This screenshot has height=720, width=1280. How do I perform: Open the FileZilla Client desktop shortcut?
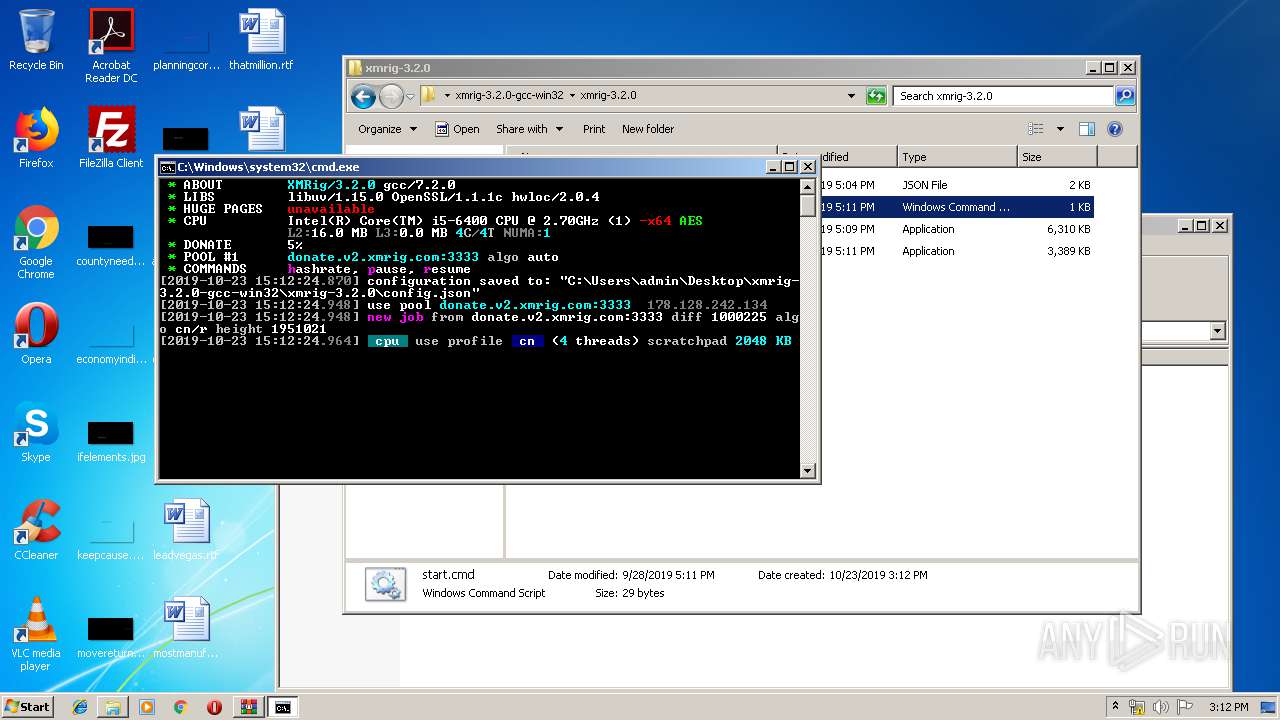(x=111, y=138)
